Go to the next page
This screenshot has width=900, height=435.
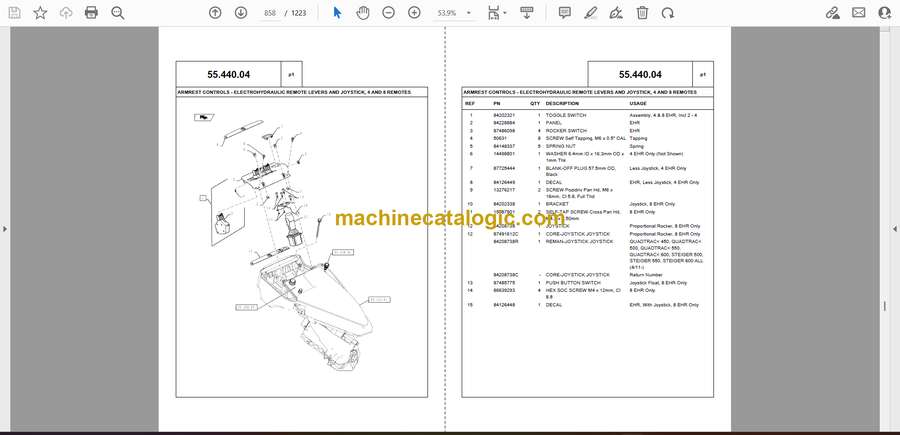coord(241,13)
